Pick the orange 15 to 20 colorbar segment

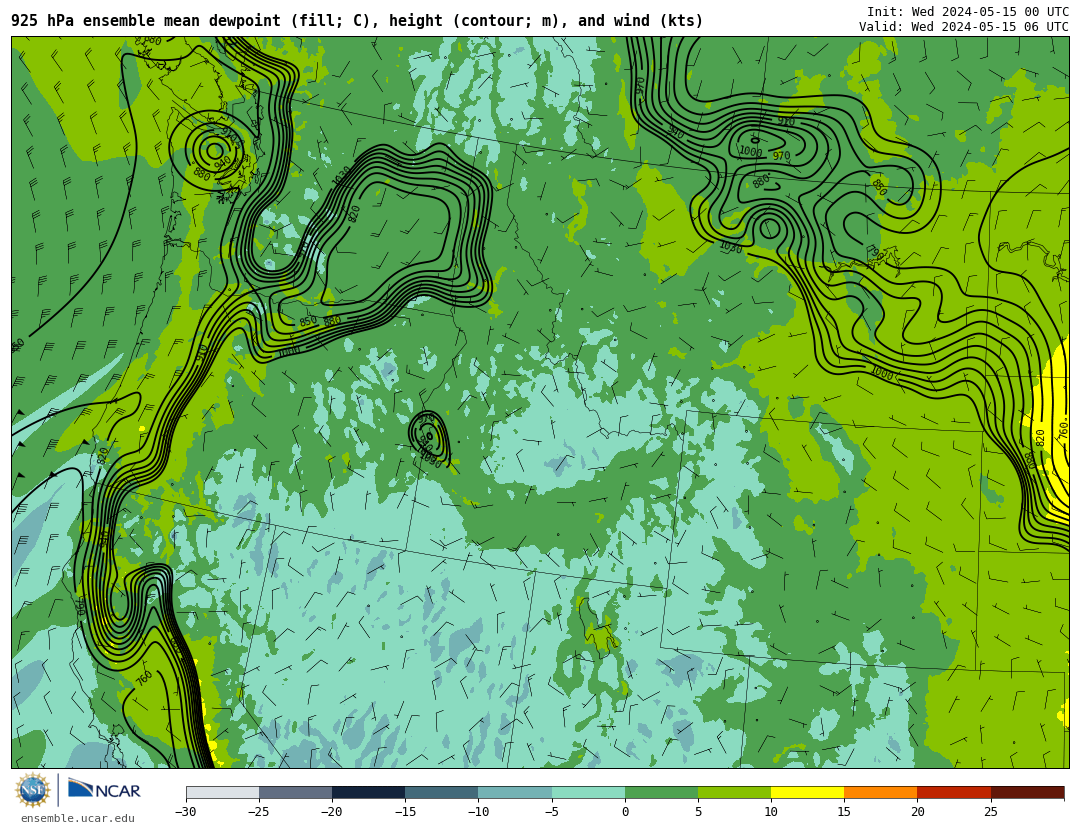point(881,792)
